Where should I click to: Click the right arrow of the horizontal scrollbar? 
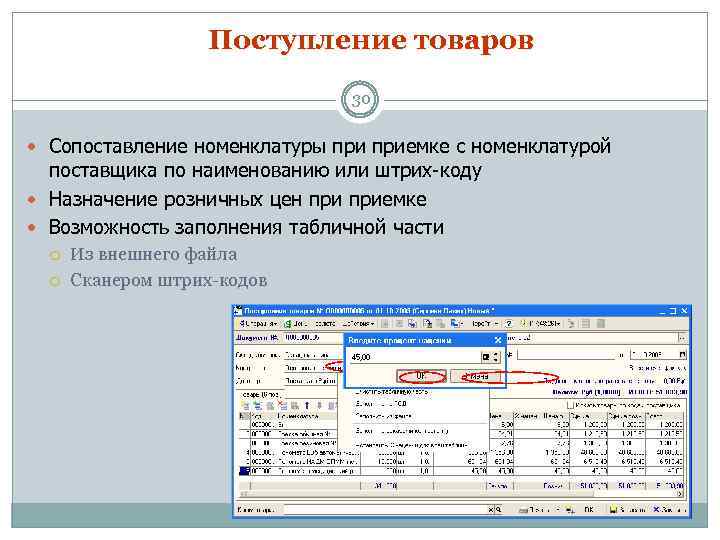click(680, 494)
